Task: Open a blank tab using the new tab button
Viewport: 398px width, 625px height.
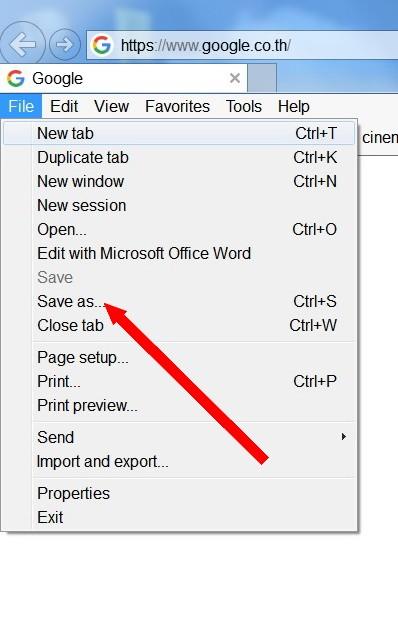Action: tap(262, 78)
